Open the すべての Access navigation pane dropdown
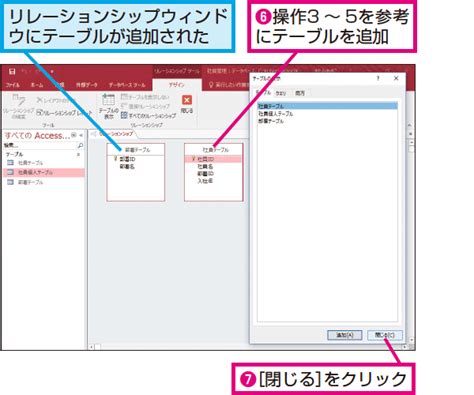 click(74, 135)
